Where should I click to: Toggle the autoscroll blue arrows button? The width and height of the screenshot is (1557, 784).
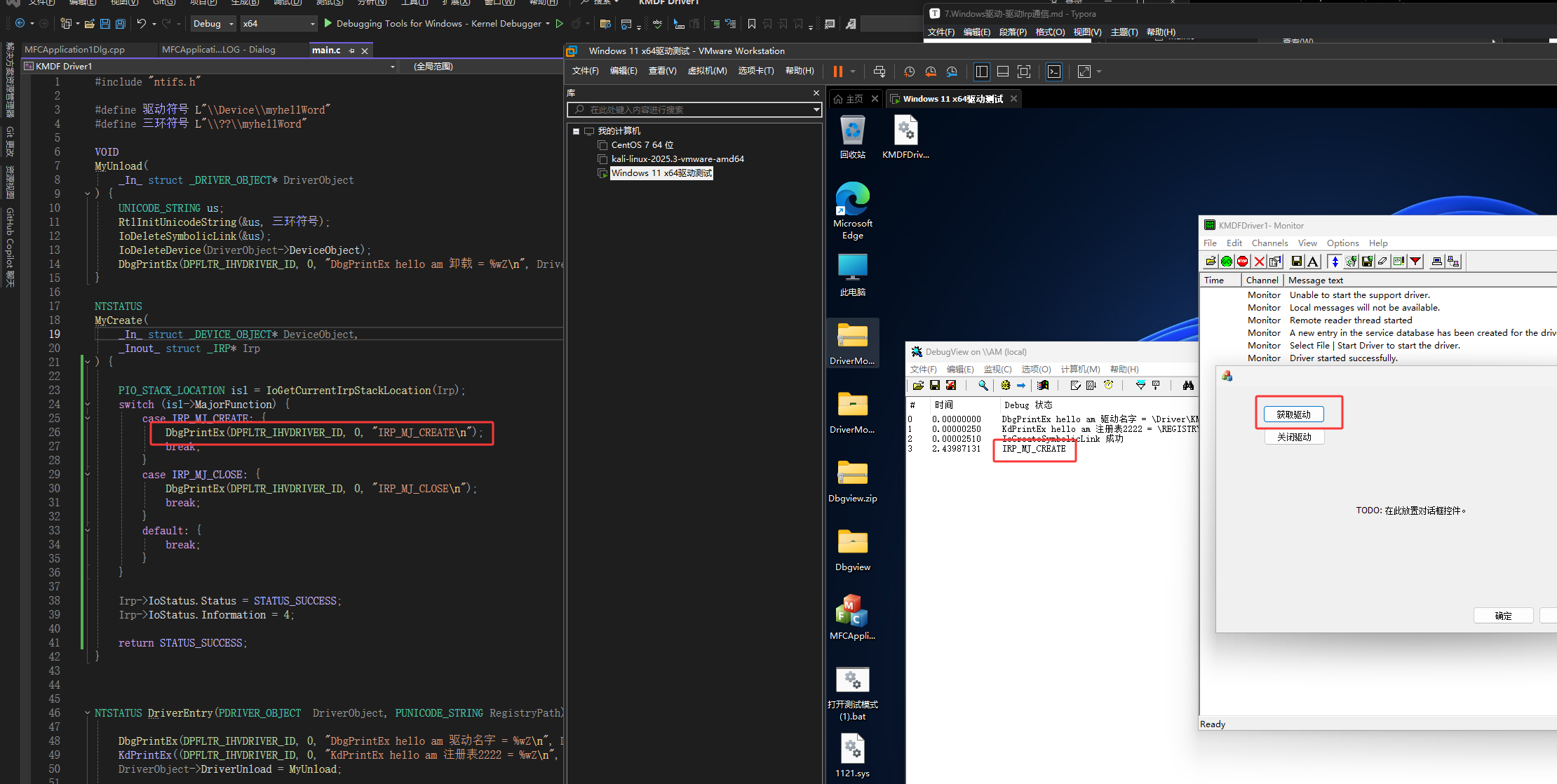pos(1335,262)
